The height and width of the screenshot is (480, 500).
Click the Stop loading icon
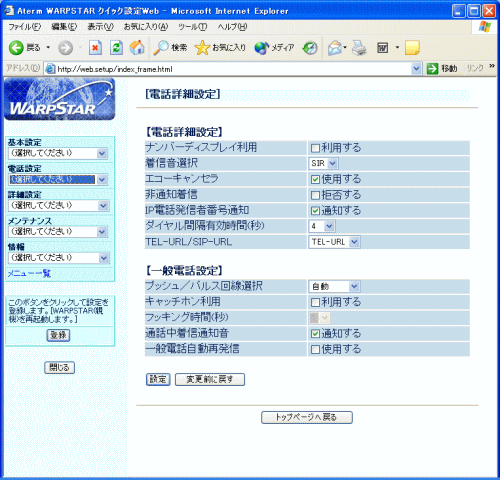point(95,48)
